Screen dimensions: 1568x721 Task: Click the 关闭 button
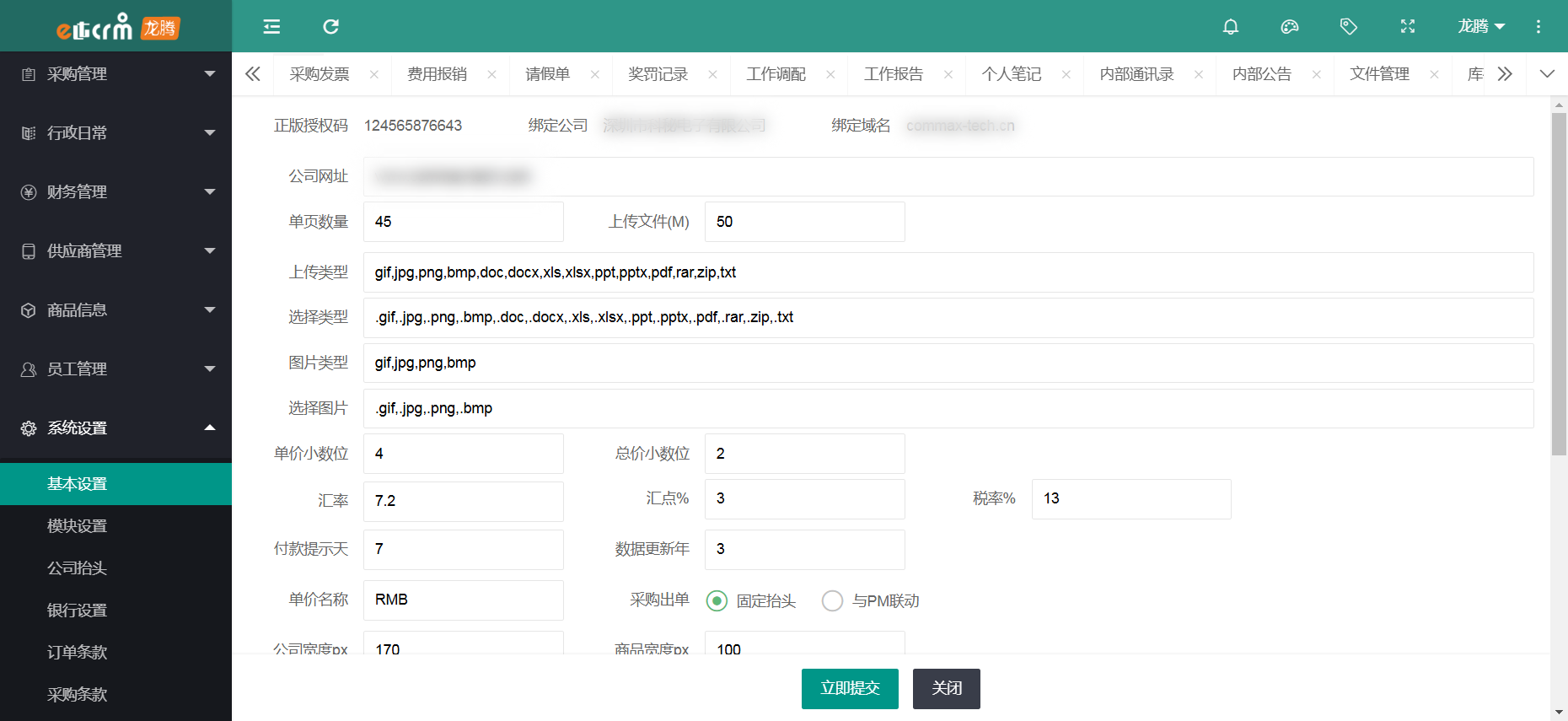[946, 688]
